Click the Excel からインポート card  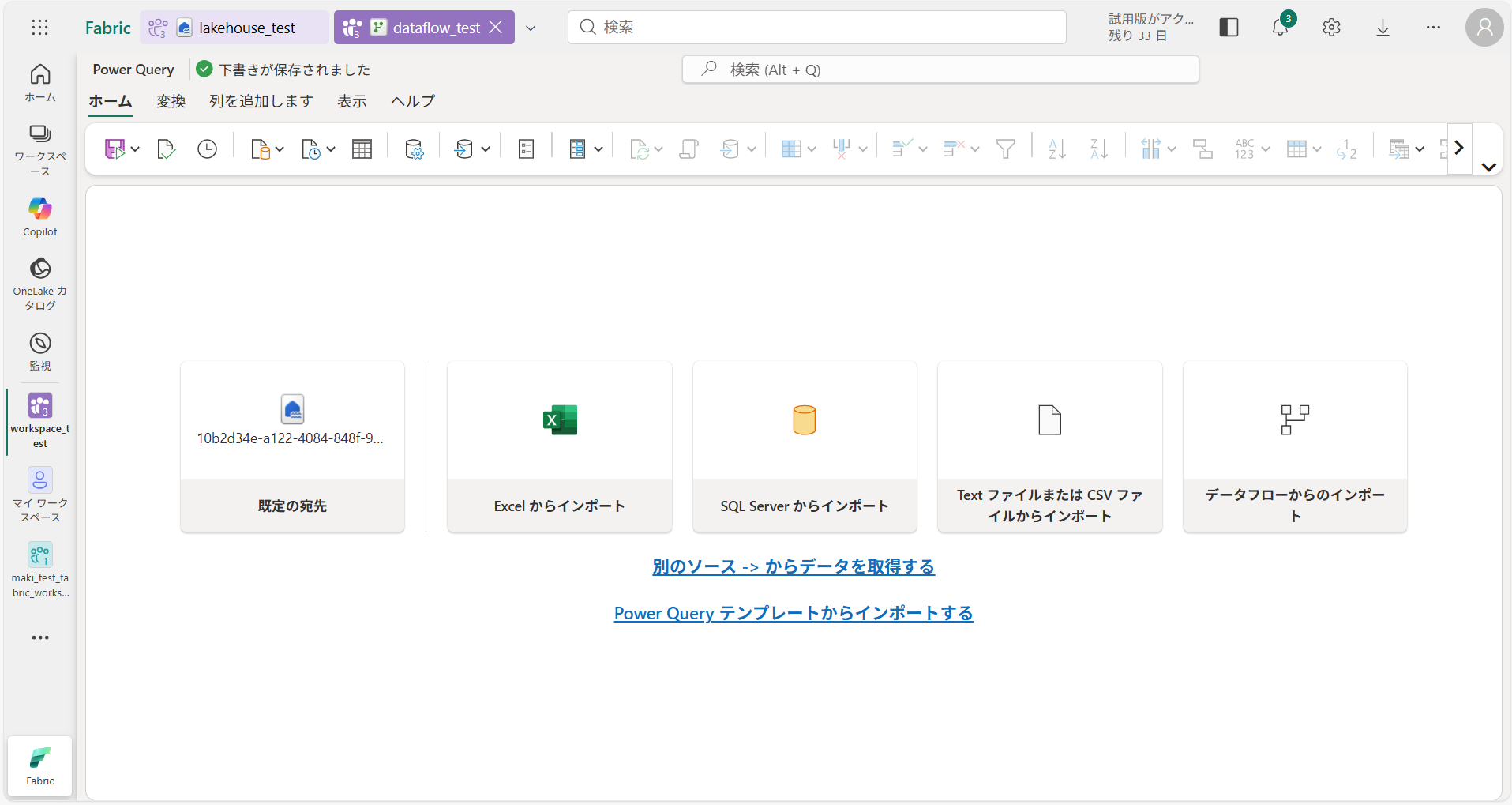[559, 446]
